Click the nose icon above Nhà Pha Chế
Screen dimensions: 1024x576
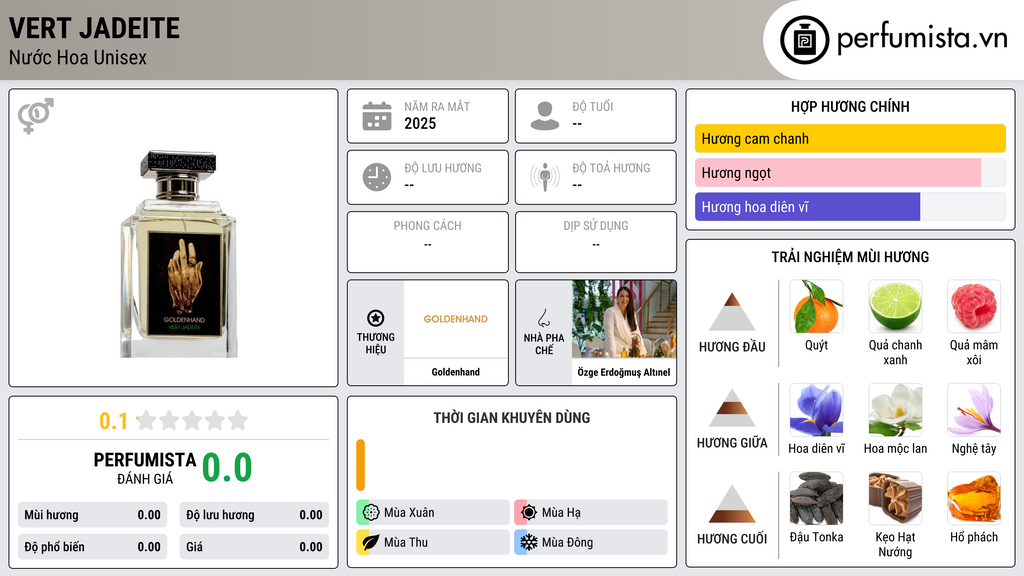pyautogui.click(x=543, y=318)
